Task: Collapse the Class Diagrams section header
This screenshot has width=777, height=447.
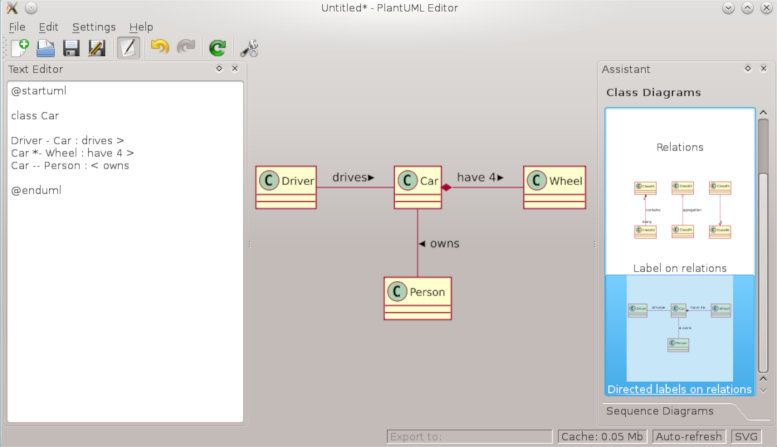Action: (653, 93)
